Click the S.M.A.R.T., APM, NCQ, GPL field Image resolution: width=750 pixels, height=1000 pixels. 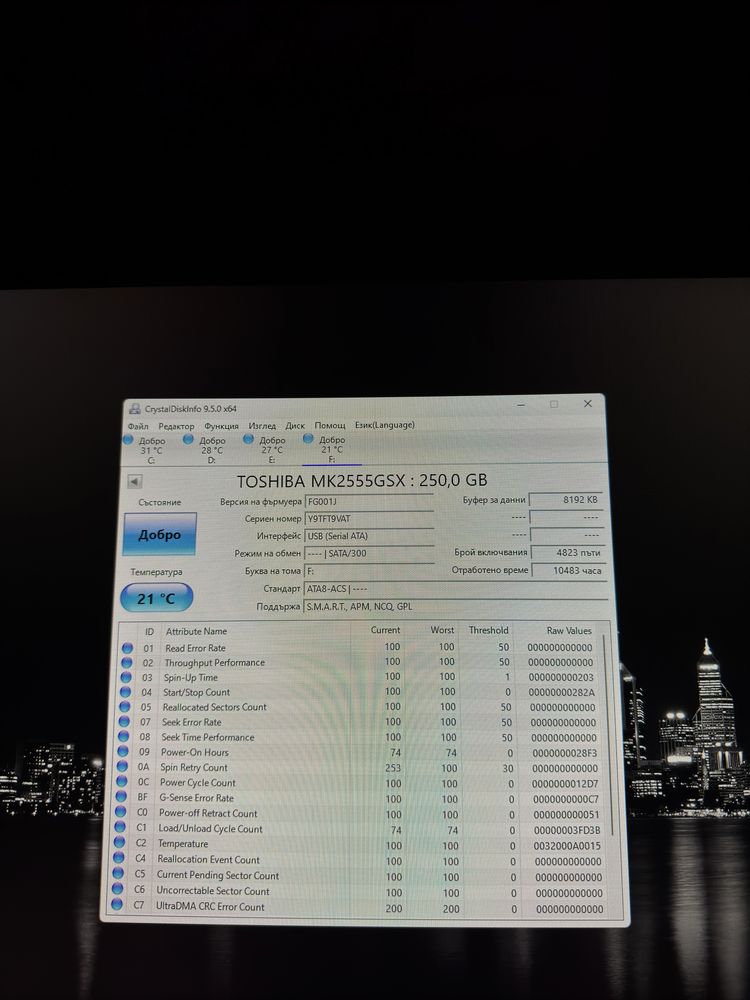pyautogui.click(x=455, y=607)
